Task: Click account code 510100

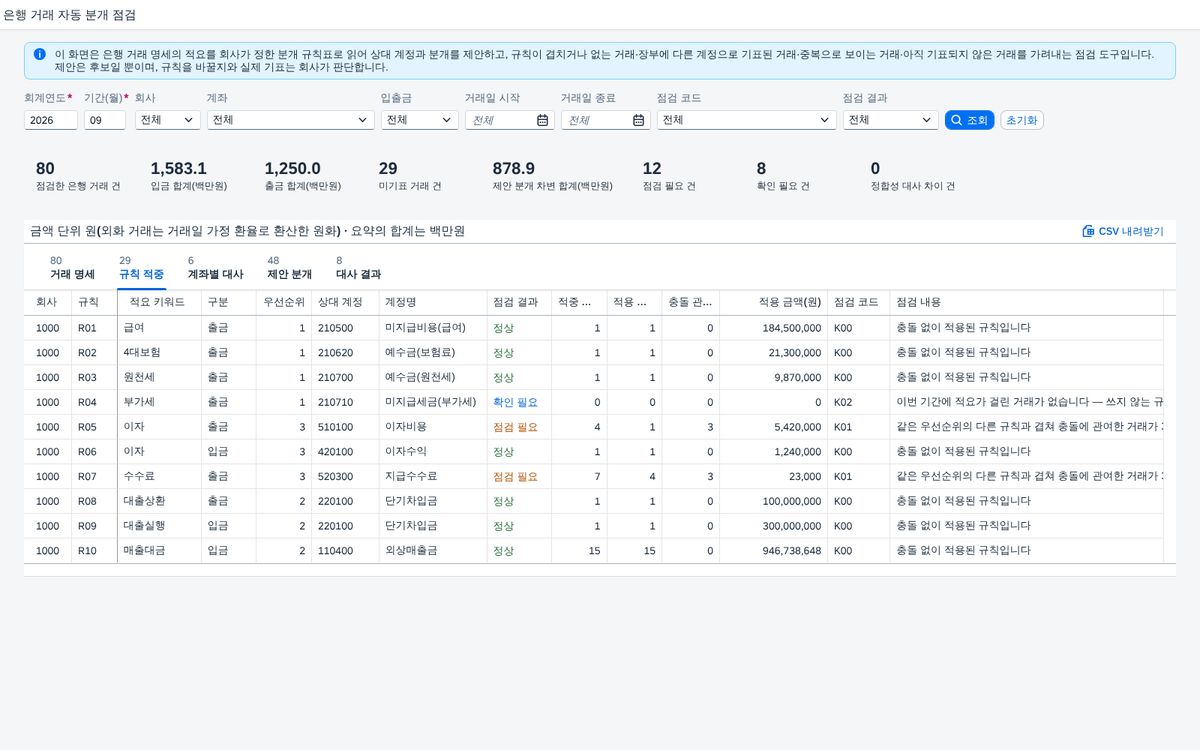Action: click(x=335, y=427)
